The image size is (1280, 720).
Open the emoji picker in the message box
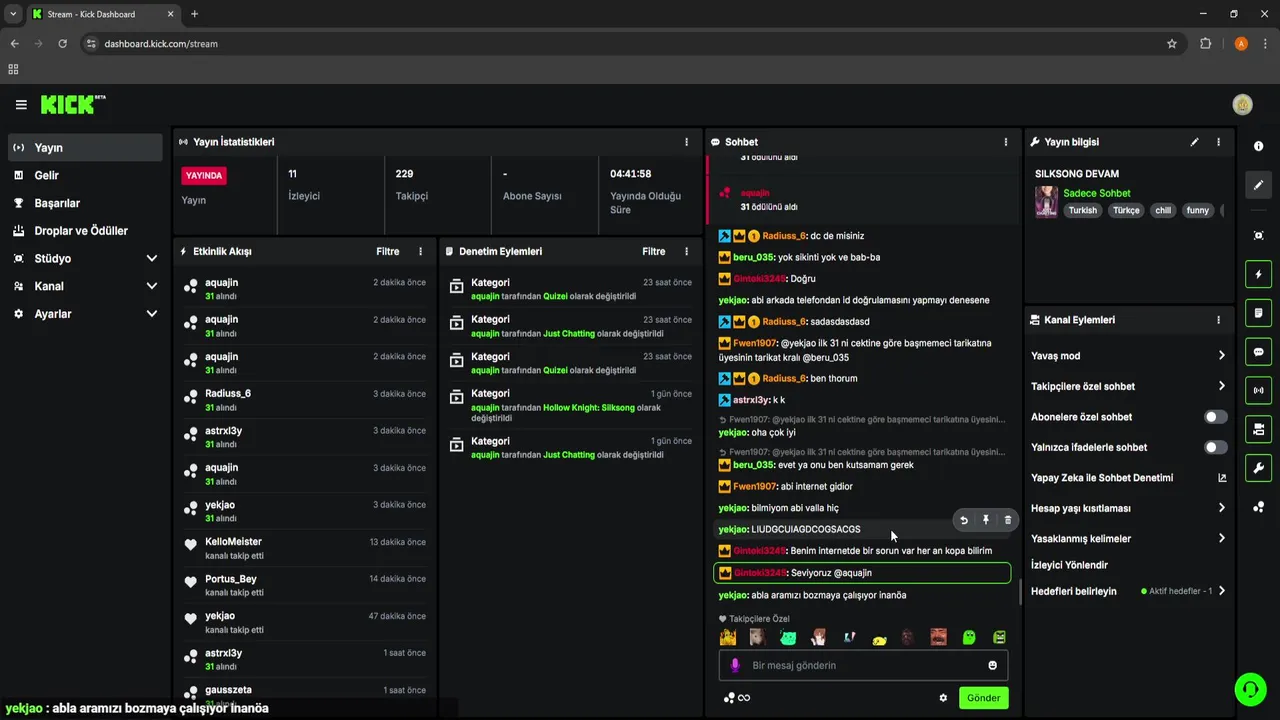click(x=992, y=665)
